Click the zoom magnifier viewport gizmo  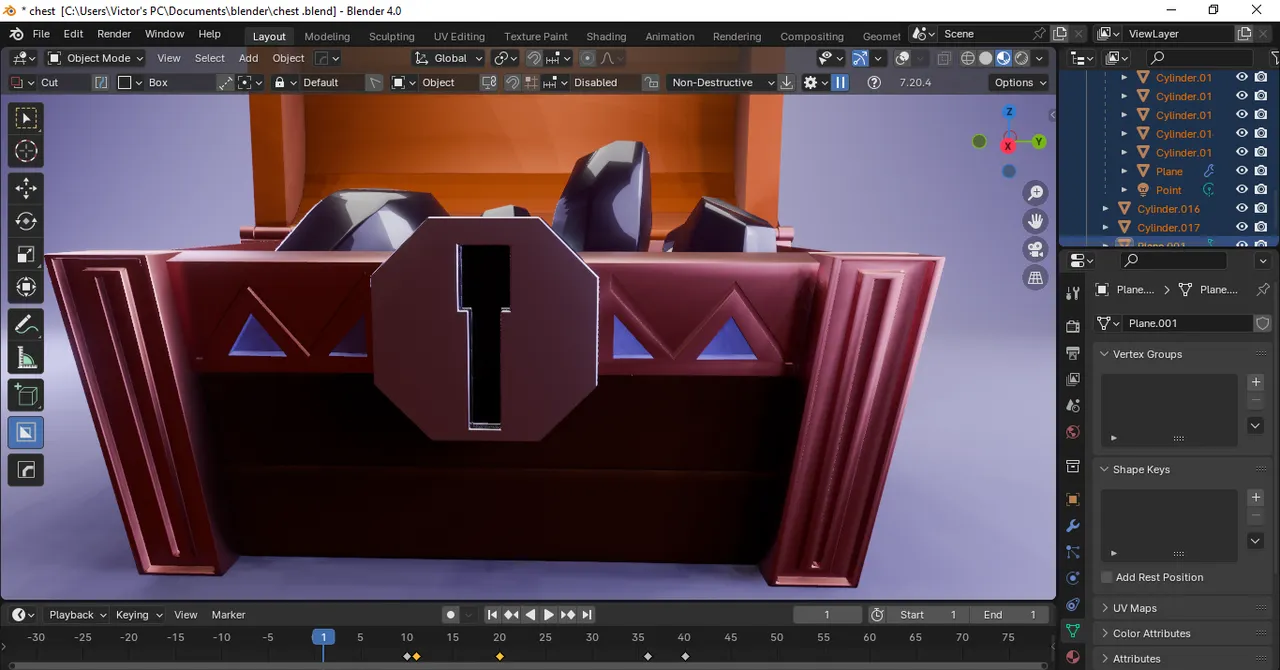click(x=1036, y=192)
